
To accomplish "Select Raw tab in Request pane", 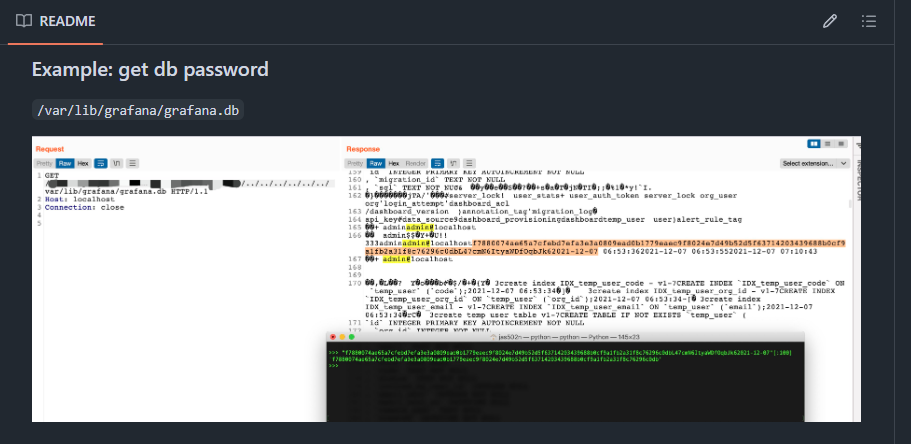I will click(x=64, y=164).
